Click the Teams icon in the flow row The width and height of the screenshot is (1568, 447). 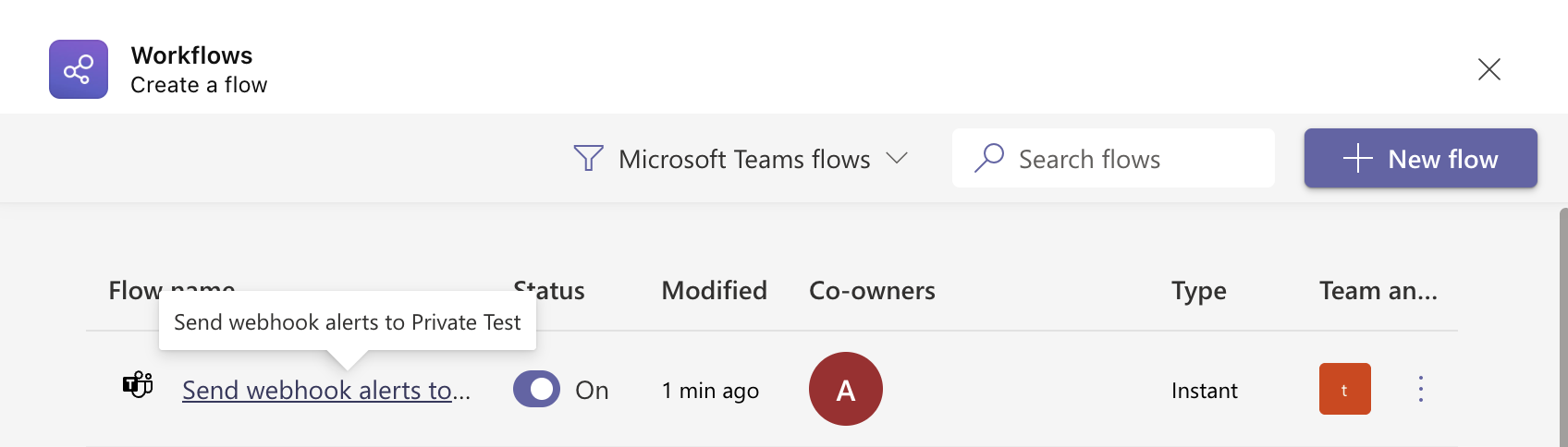[x=138, y=384]
